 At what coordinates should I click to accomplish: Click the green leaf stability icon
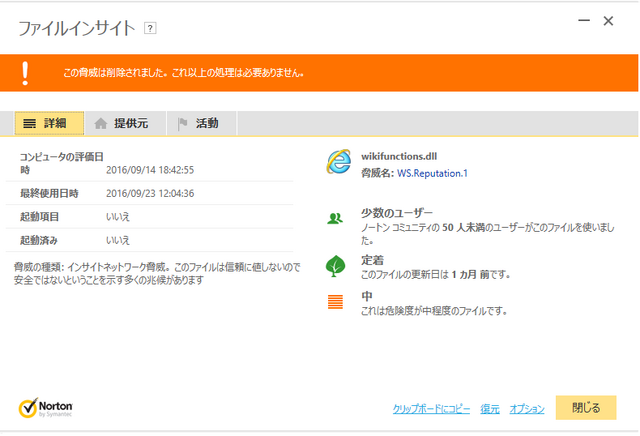click(335, 266)
